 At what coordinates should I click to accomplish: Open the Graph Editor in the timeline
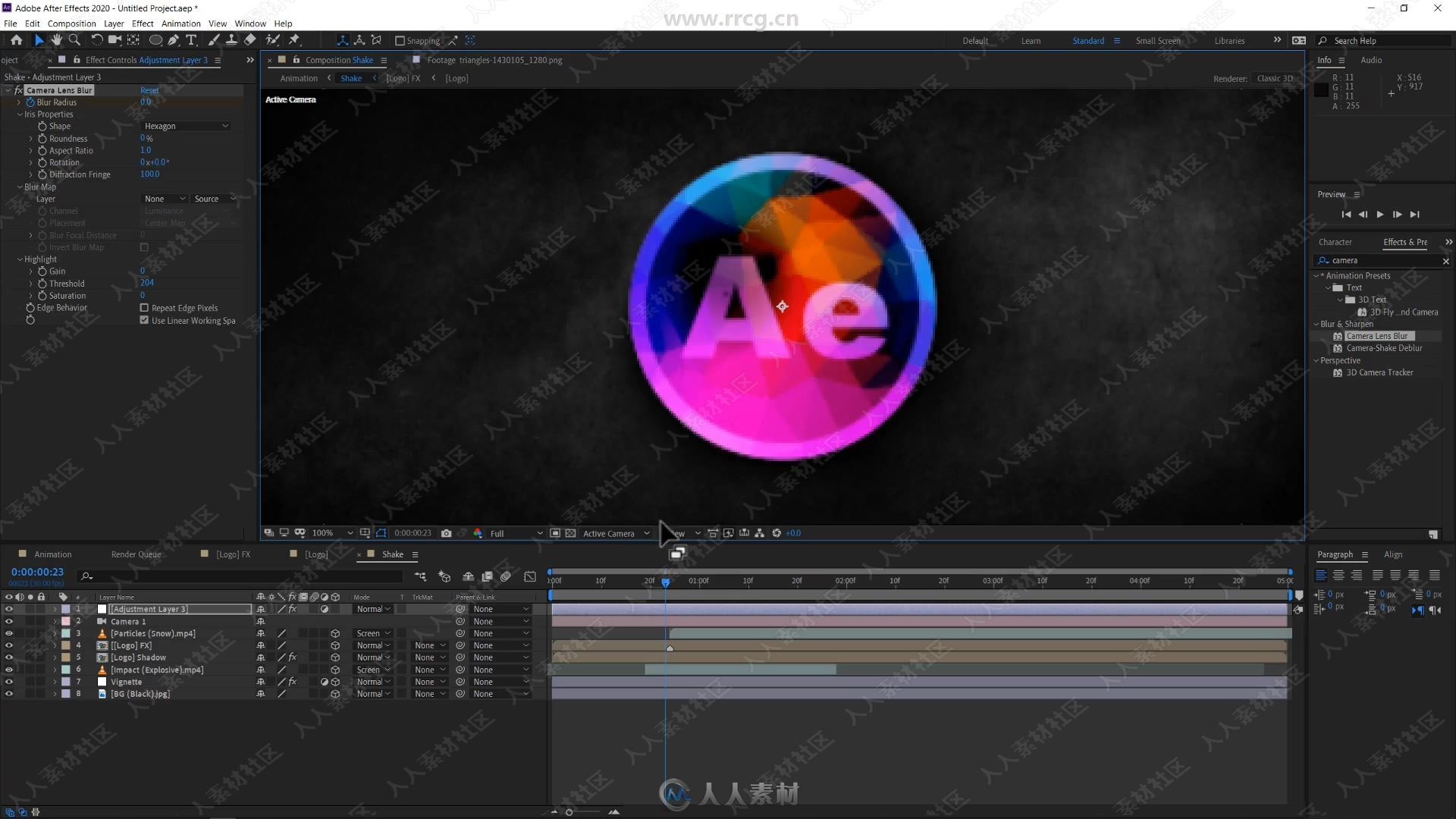coord(530,577)
